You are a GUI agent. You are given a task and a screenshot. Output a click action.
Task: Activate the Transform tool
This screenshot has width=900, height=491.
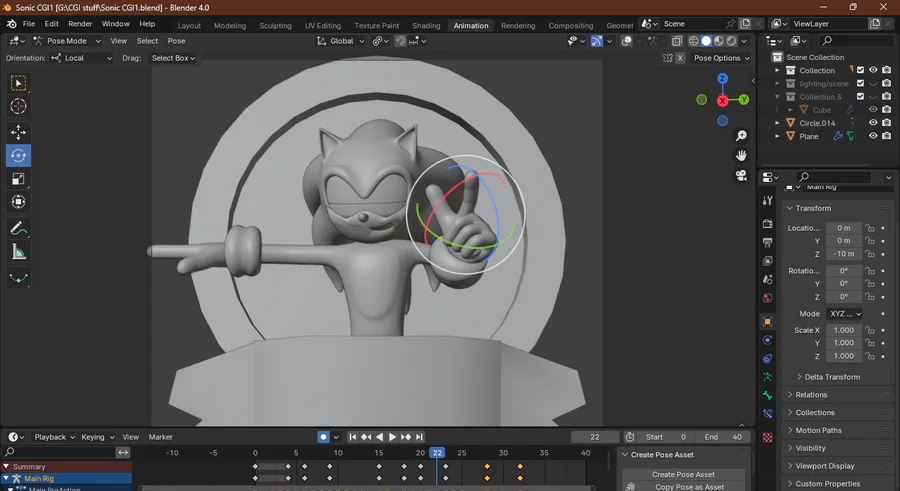[x=18, y=202]
